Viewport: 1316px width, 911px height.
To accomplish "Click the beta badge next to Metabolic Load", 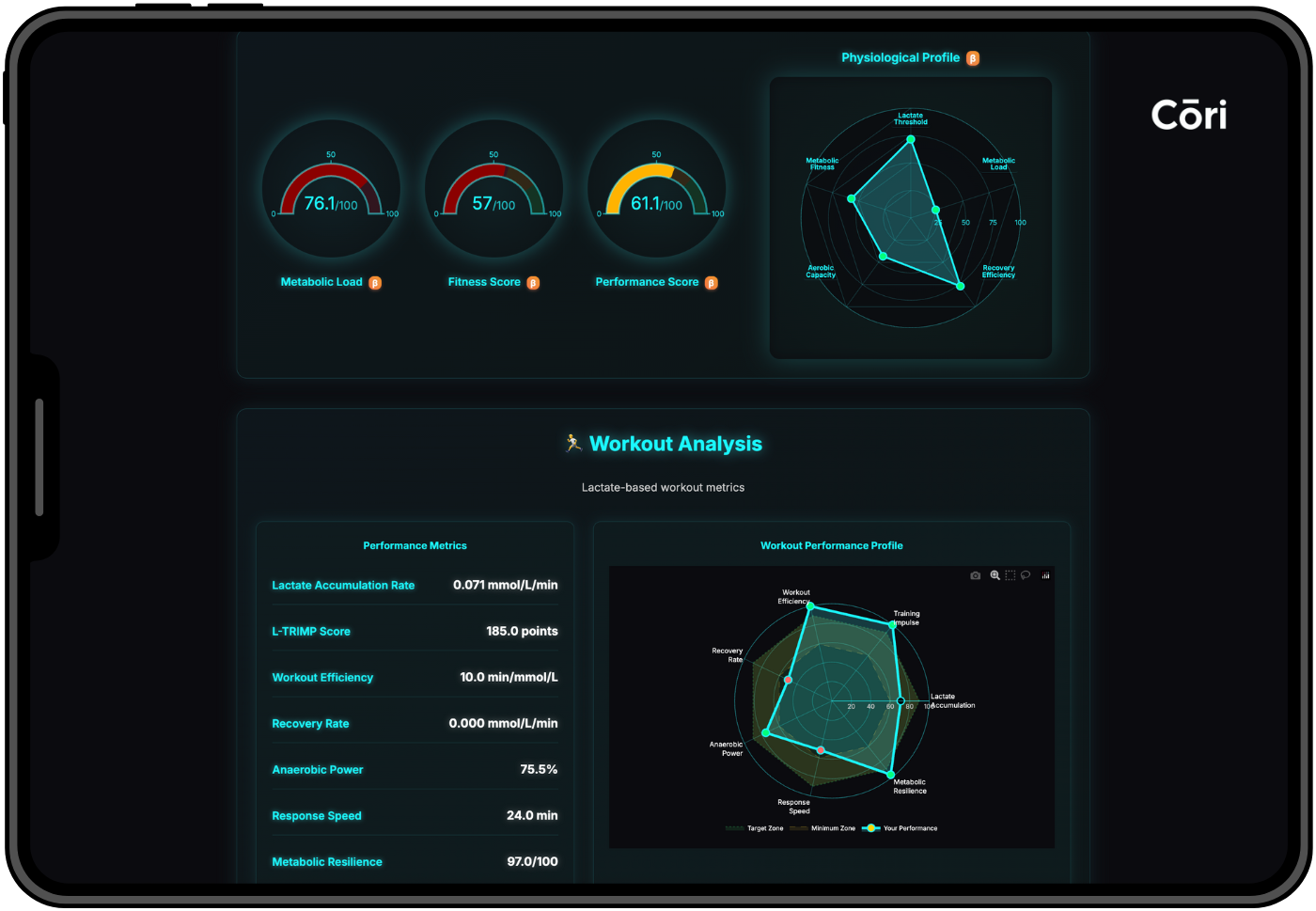I will (x=375, y=282).
